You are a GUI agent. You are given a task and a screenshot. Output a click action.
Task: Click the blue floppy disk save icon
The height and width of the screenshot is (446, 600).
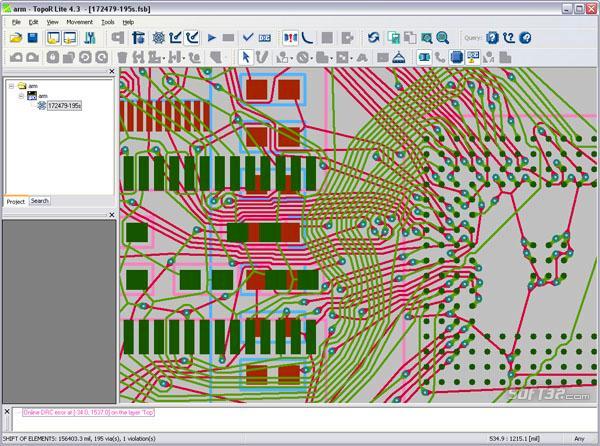[x=33, y=38]
